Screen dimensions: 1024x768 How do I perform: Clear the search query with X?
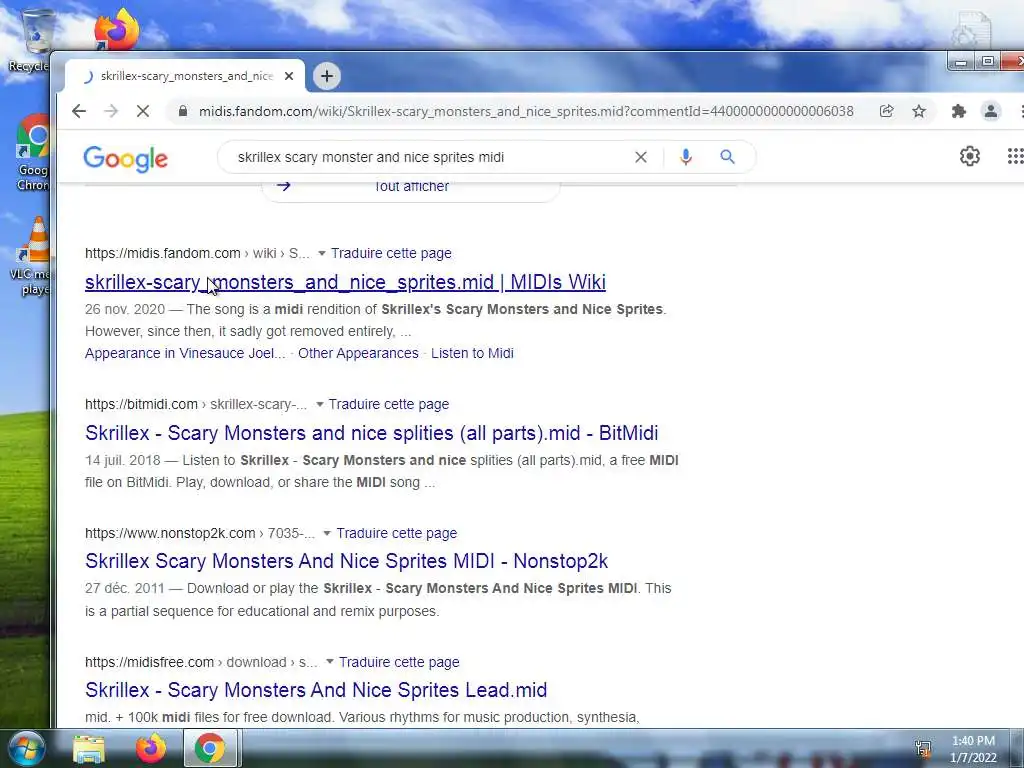(x=641, y=157)
